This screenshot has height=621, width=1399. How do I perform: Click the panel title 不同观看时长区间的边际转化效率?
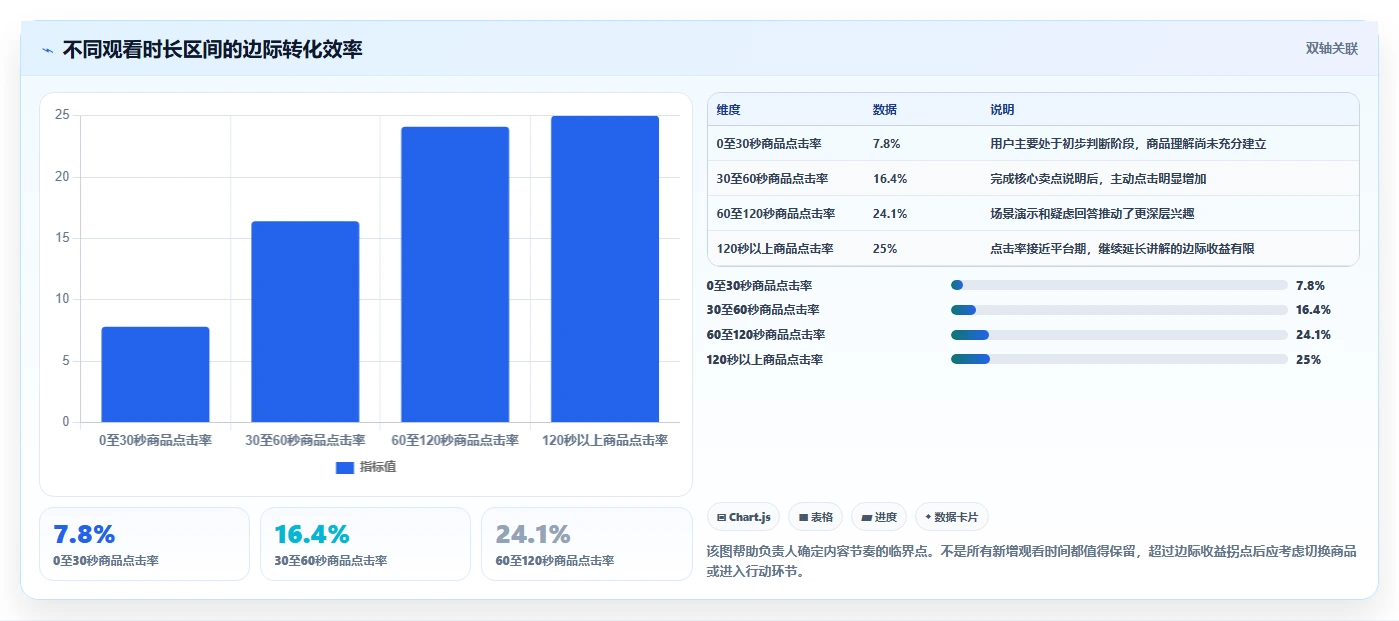point(212,50)
